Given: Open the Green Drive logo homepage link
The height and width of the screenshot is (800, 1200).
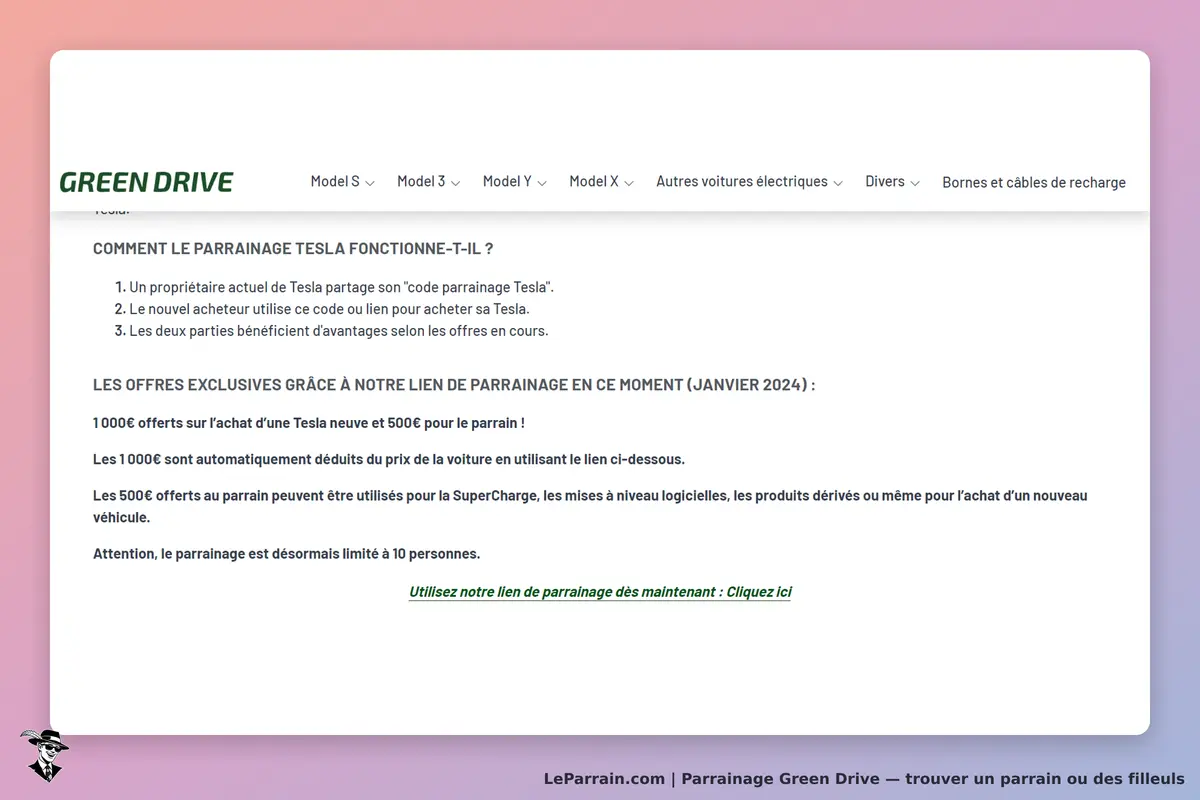Looking at the screenshot, I should pos(146,182).
